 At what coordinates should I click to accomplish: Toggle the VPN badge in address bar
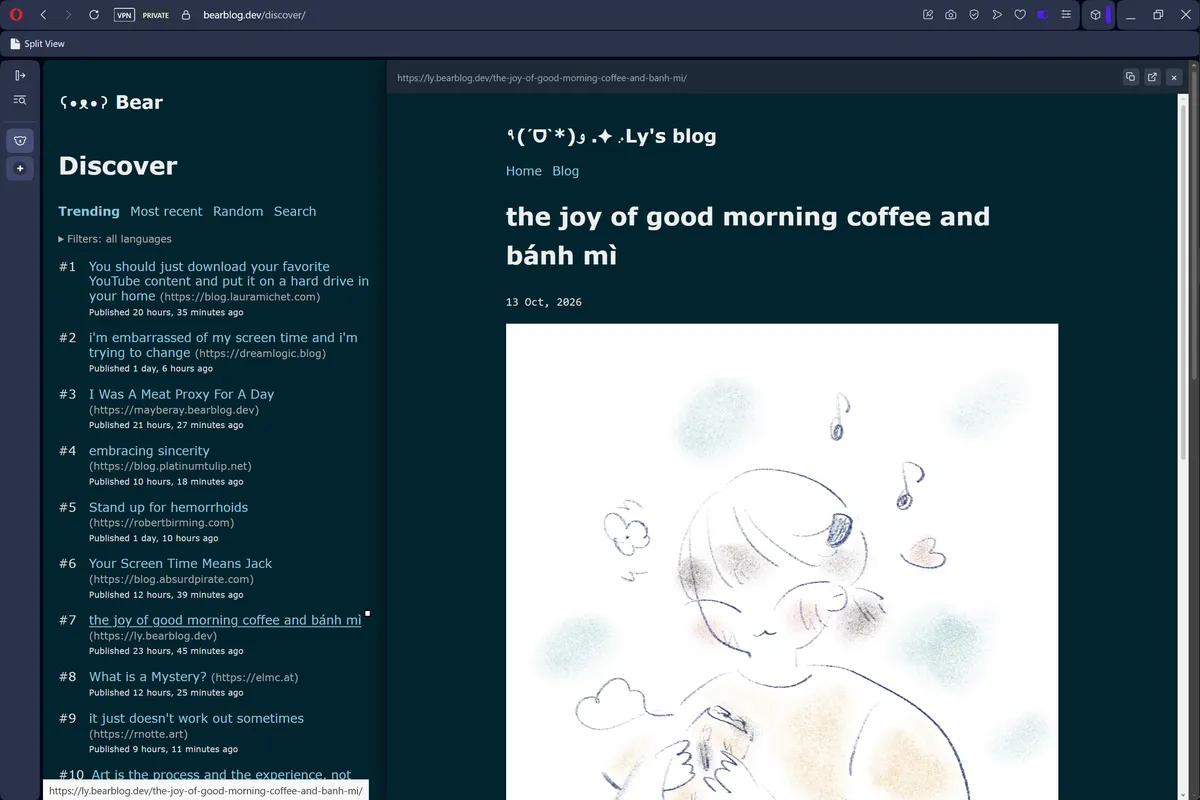124,15
